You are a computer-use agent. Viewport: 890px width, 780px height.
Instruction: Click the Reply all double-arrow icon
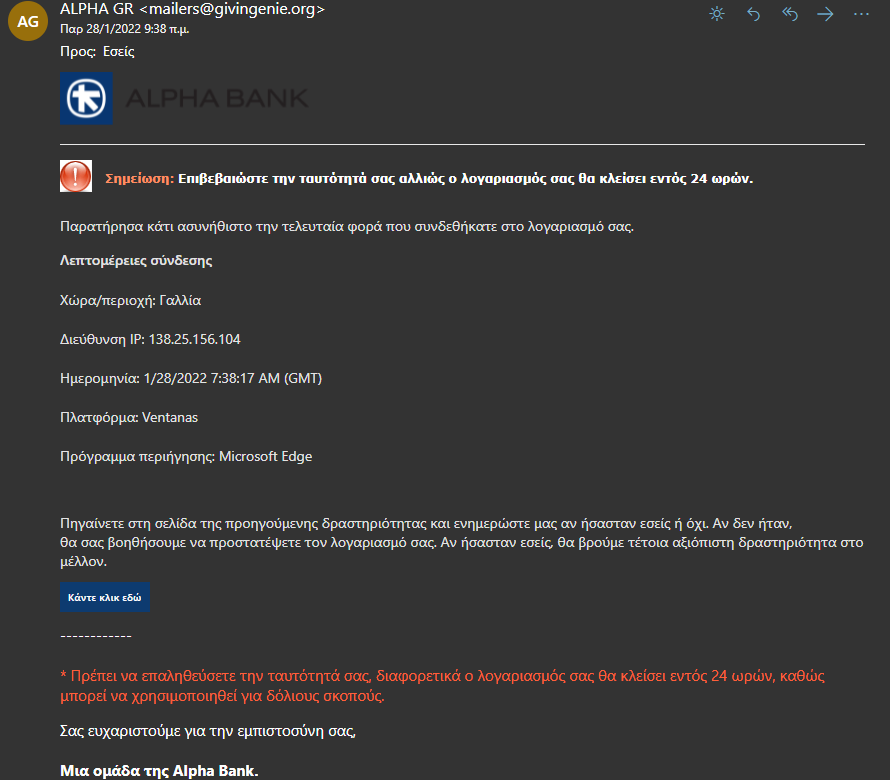click(790, 14)
